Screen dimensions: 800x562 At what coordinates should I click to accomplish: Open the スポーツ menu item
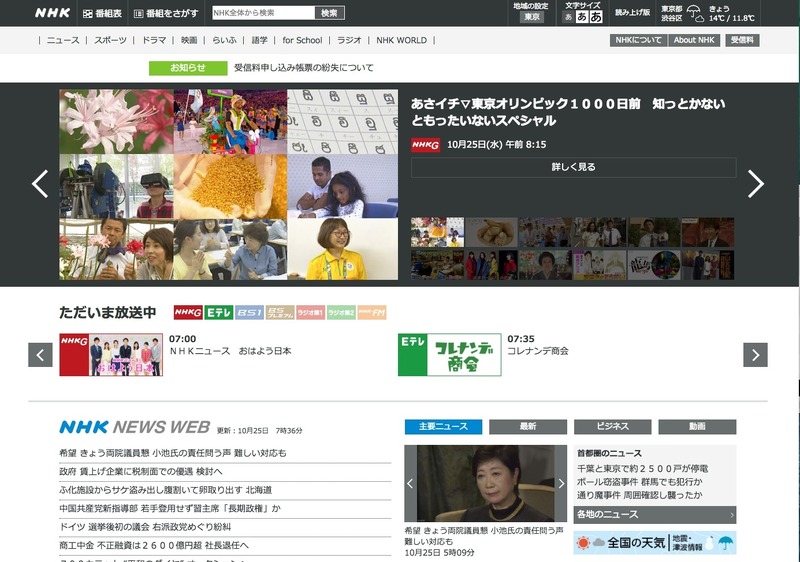click(110, 41)
